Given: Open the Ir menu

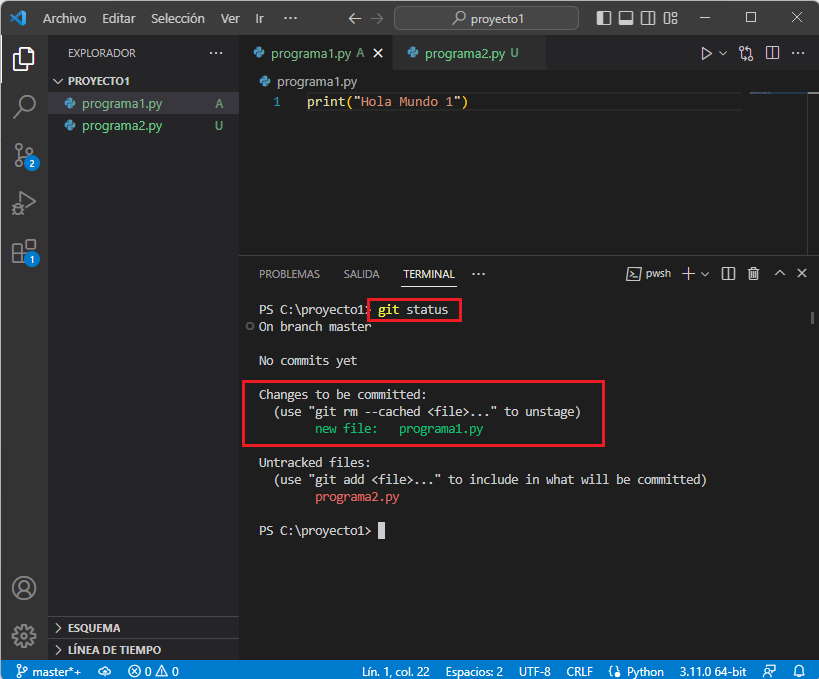Looking at the screenshot, I should coord(260,19).
